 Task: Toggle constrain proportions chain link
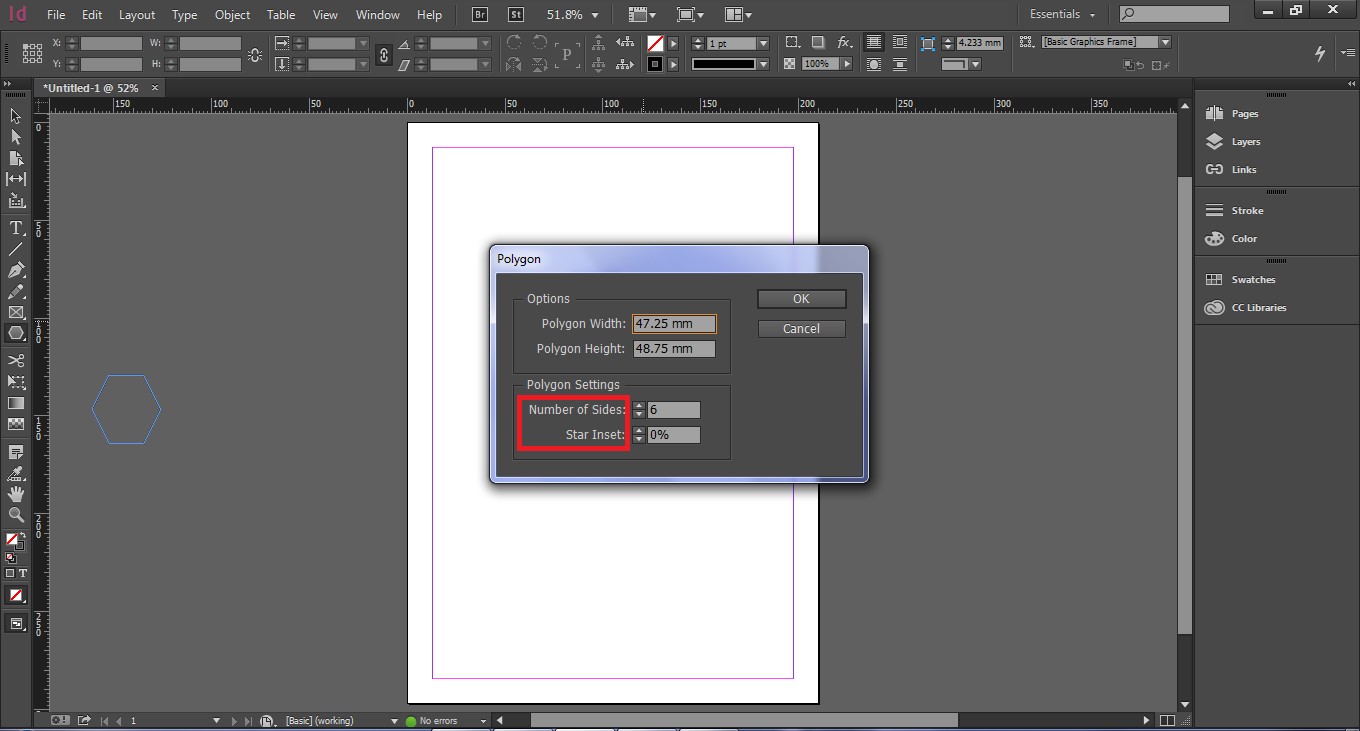tap(384, 54)
